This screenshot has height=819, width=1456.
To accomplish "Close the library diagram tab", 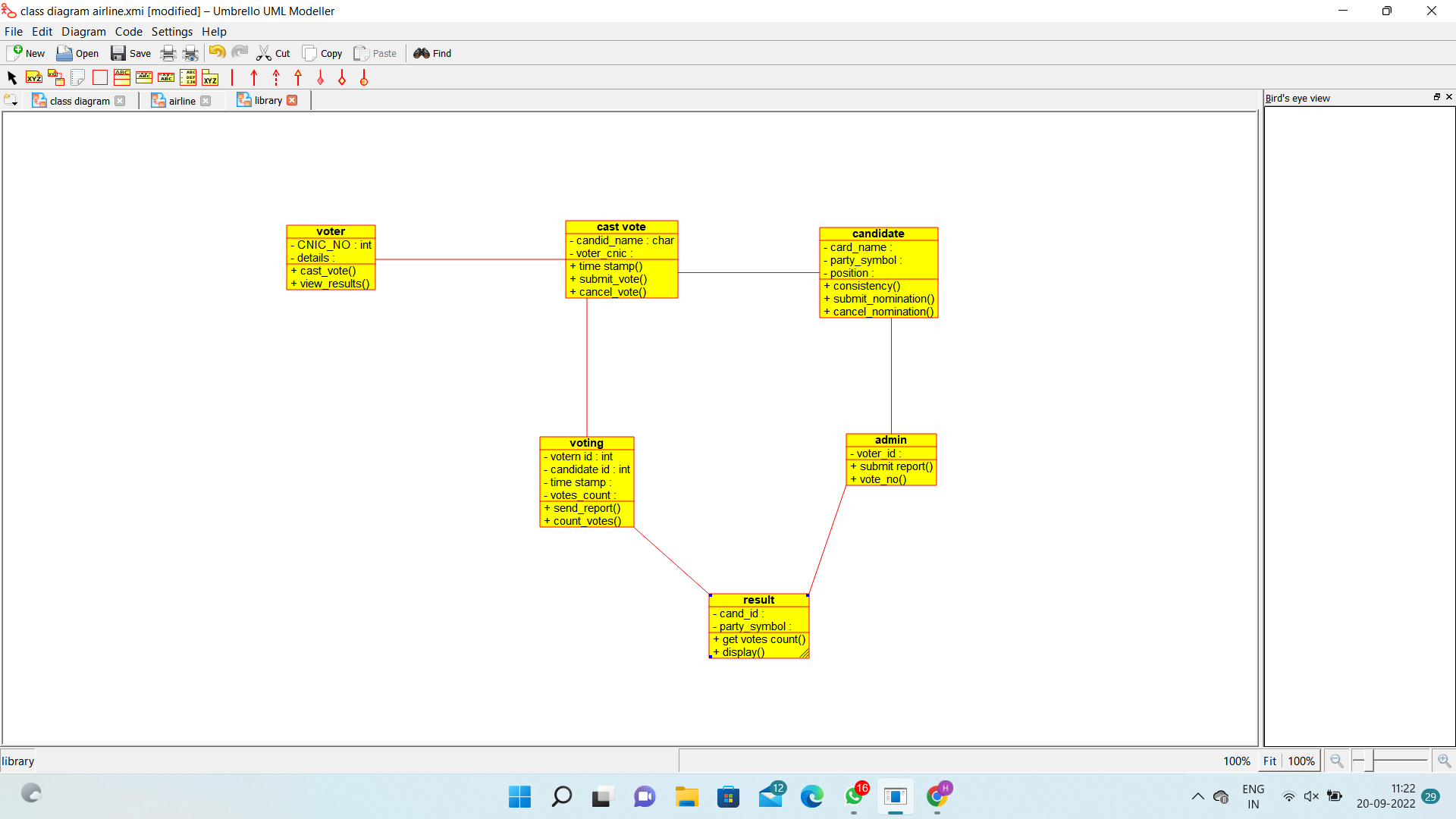I will pyautogui.click(x=292, y=100).
